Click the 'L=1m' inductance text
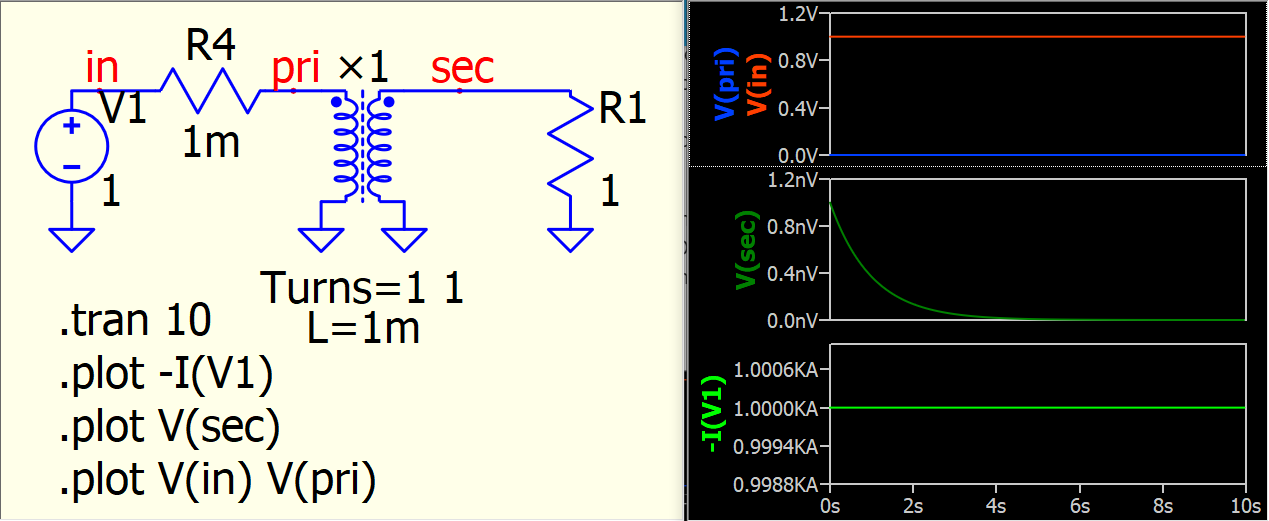This screenshot has width=1269, height=521. click(363, 328)
